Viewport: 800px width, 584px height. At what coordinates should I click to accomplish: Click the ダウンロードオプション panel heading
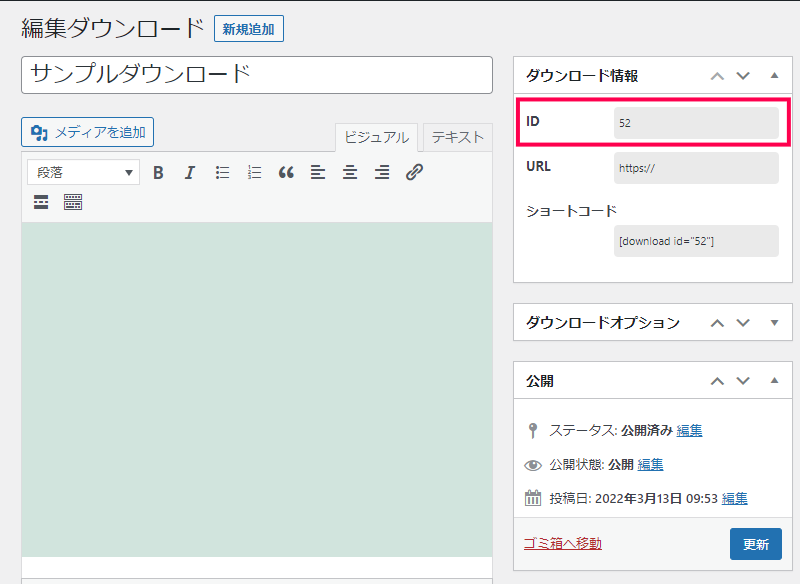pyautogui.click(x=603, y=322)
